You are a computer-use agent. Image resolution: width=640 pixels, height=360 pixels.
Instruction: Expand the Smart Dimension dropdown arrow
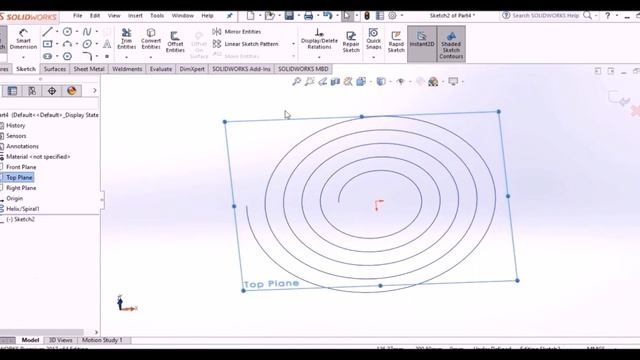tap(23, 57)
